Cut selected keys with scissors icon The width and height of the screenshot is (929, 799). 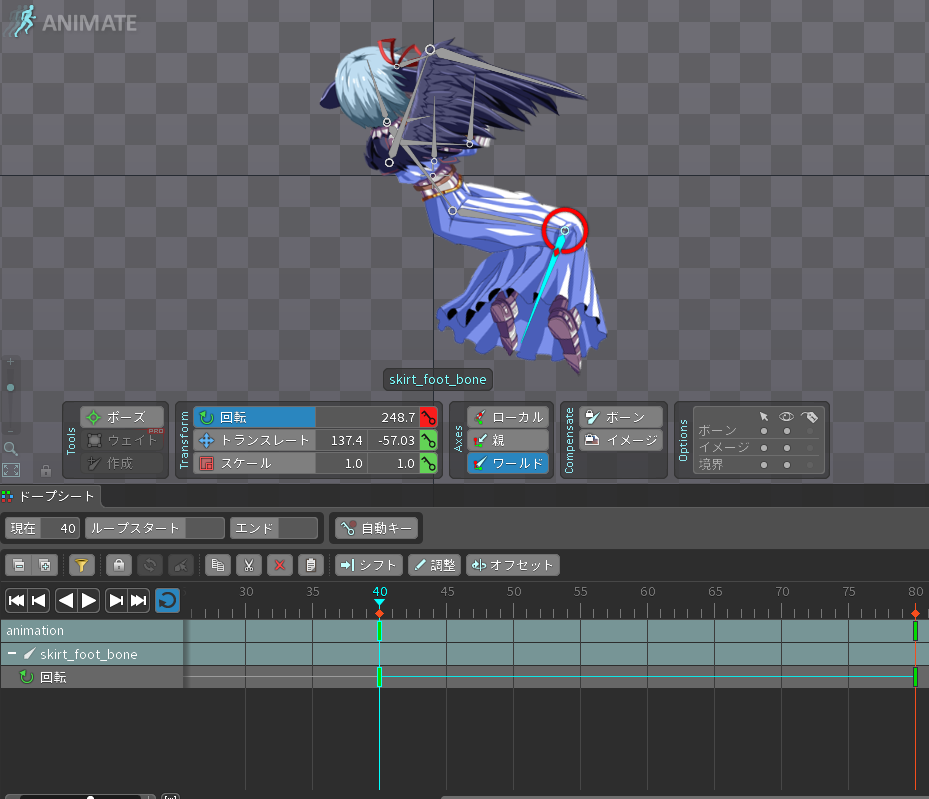249,565
